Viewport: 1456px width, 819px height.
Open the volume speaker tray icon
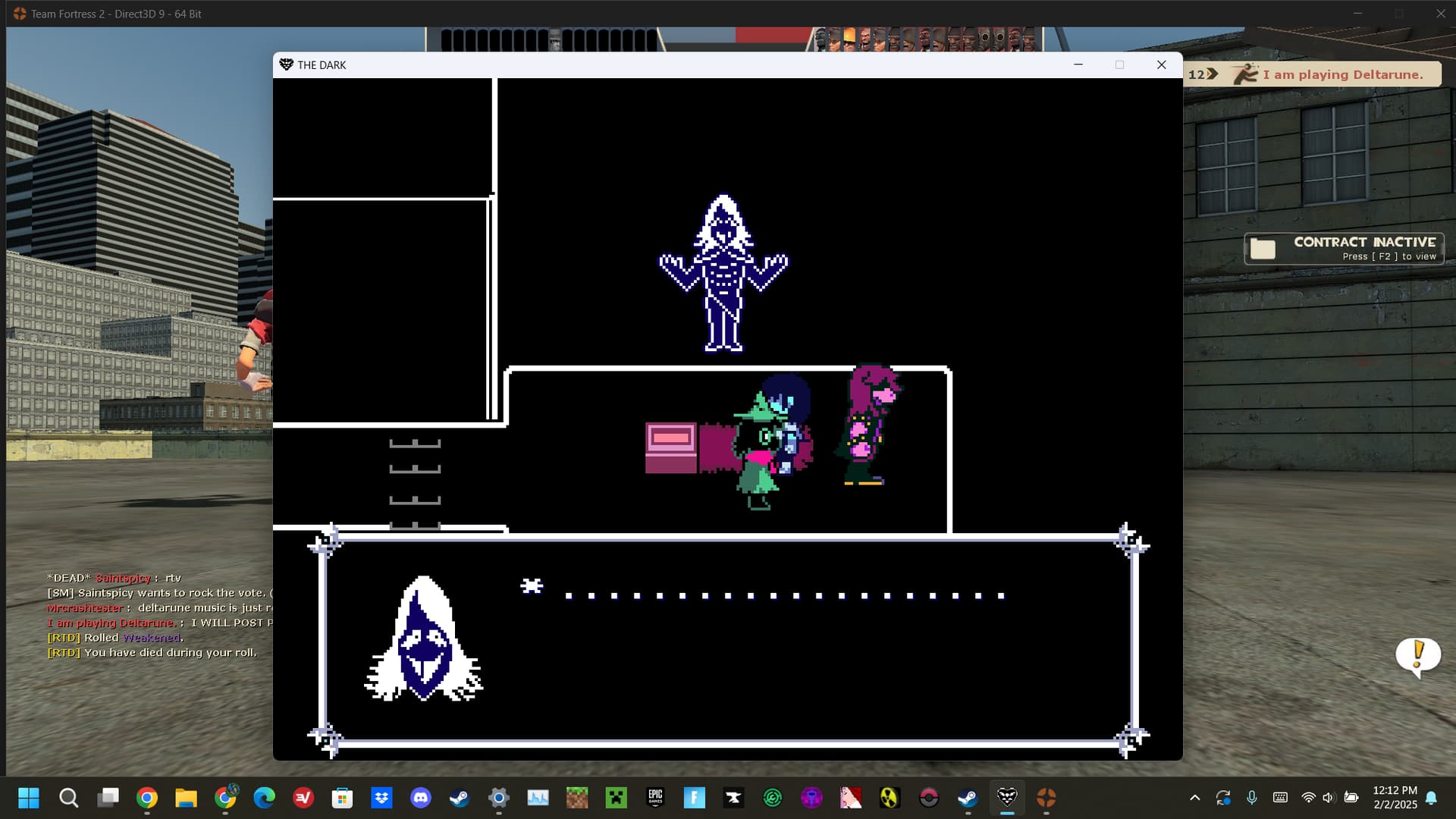(1328, 798)
